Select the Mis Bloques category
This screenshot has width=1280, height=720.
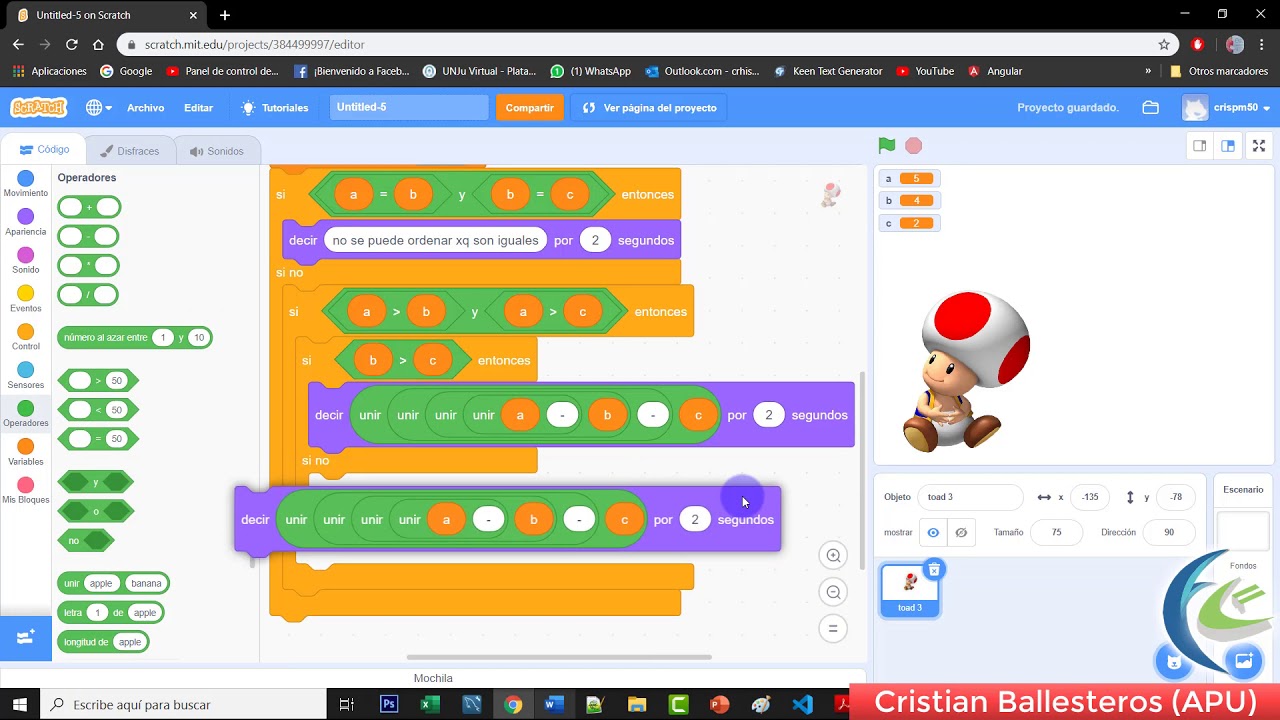[26, 491]
